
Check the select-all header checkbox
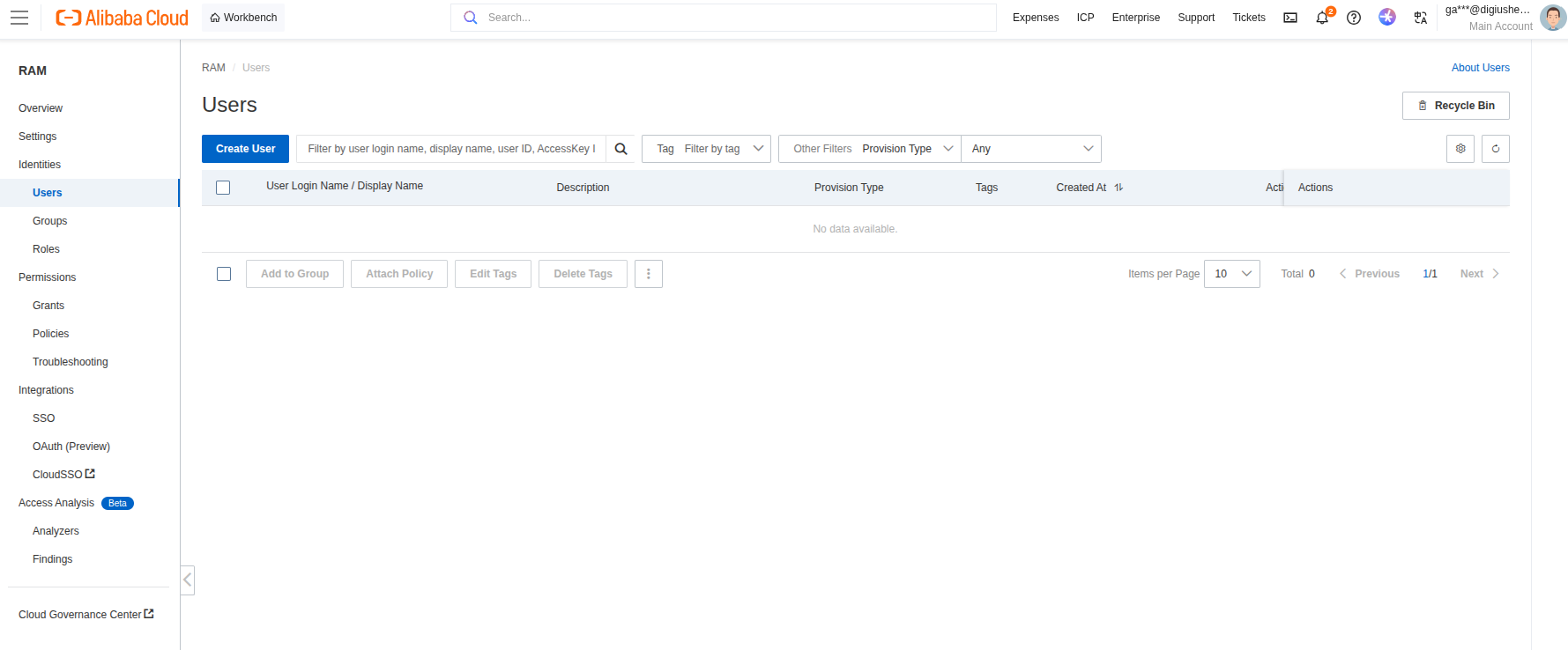[x=223, y=188]
